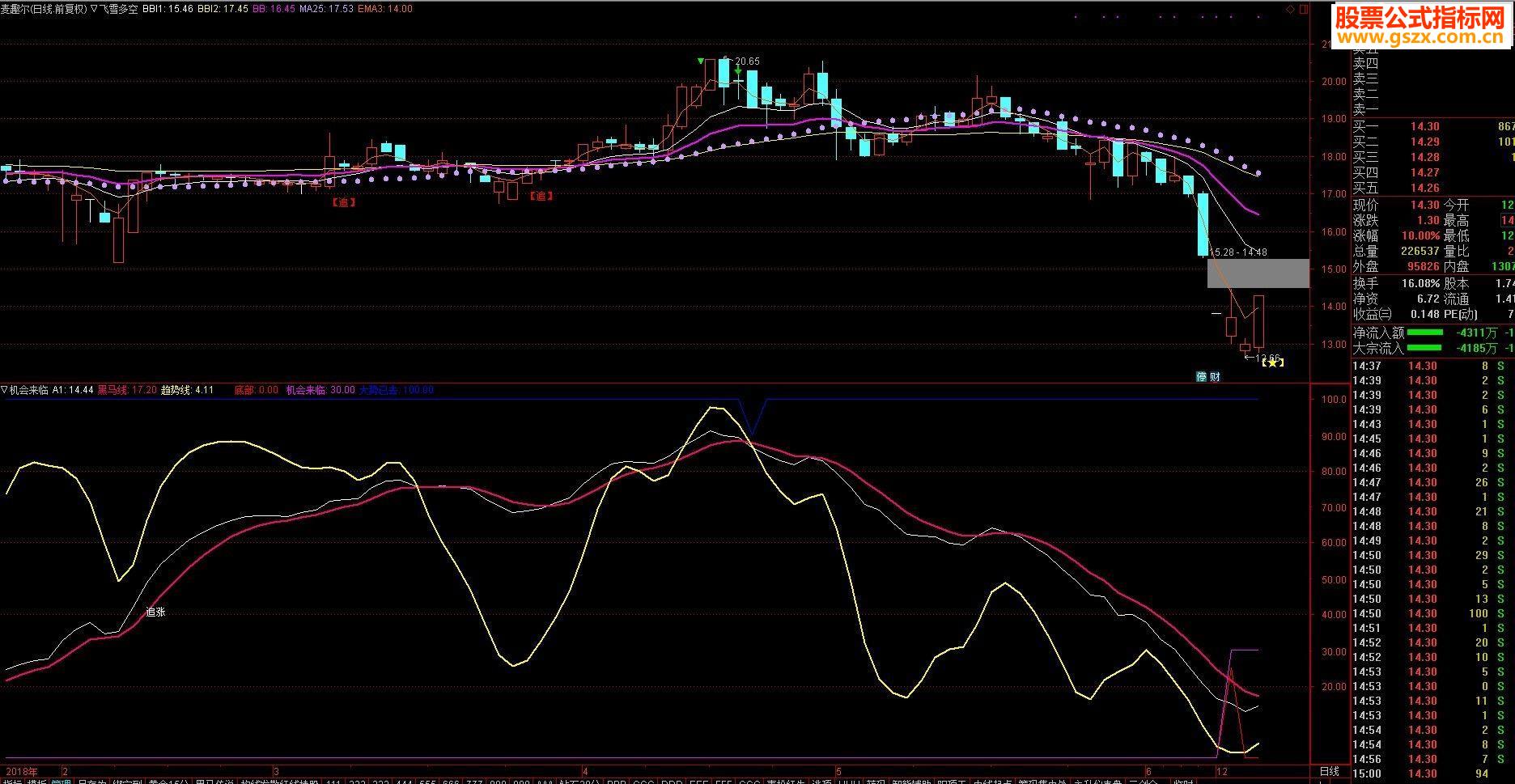Click the 14:56 tick trade row
Image resolution: width=1515 pixels, height=784 pixels.
(1433, 759)
